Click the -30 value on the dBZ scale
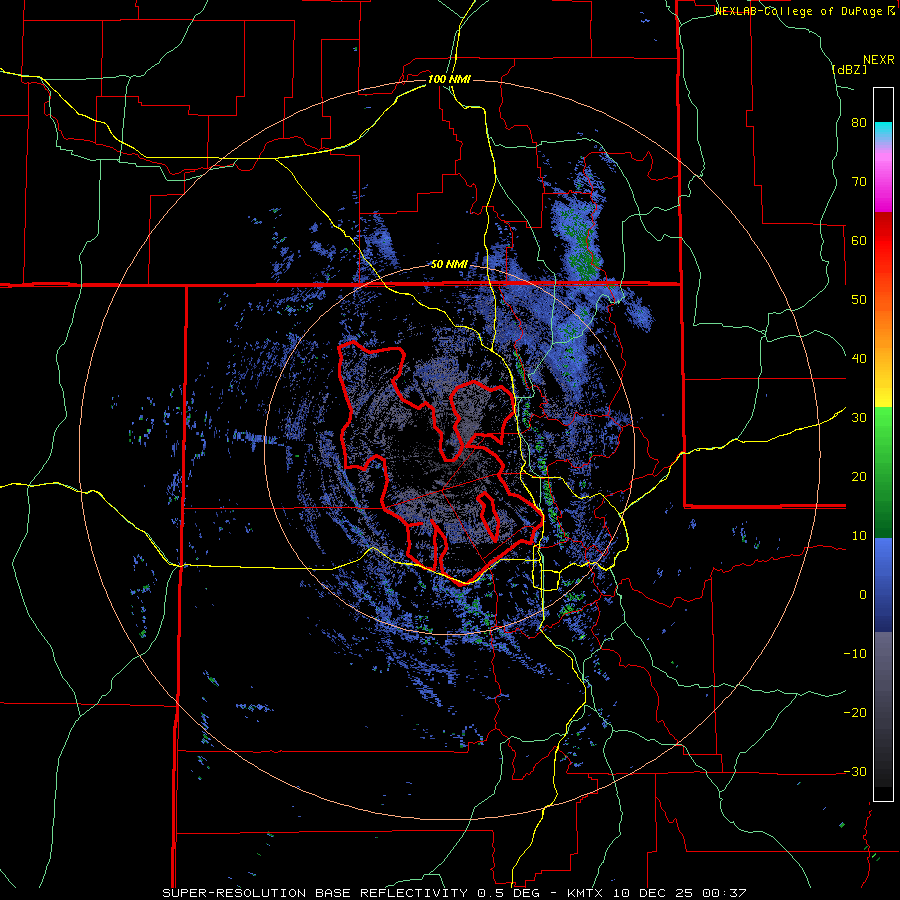The width and height of the screenshot is (900, 900). click(x=855, y=771)
